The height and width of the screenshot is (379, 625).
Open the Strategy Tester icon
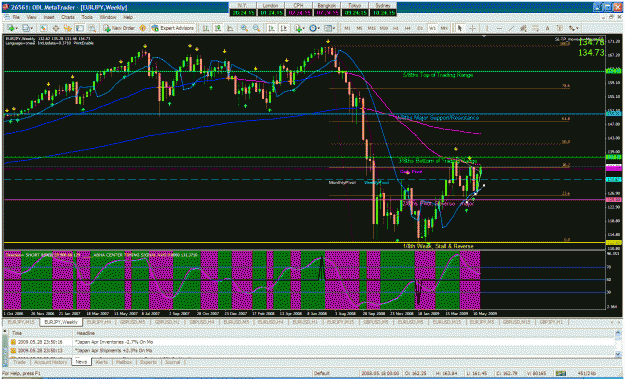[x=92, y=28]
